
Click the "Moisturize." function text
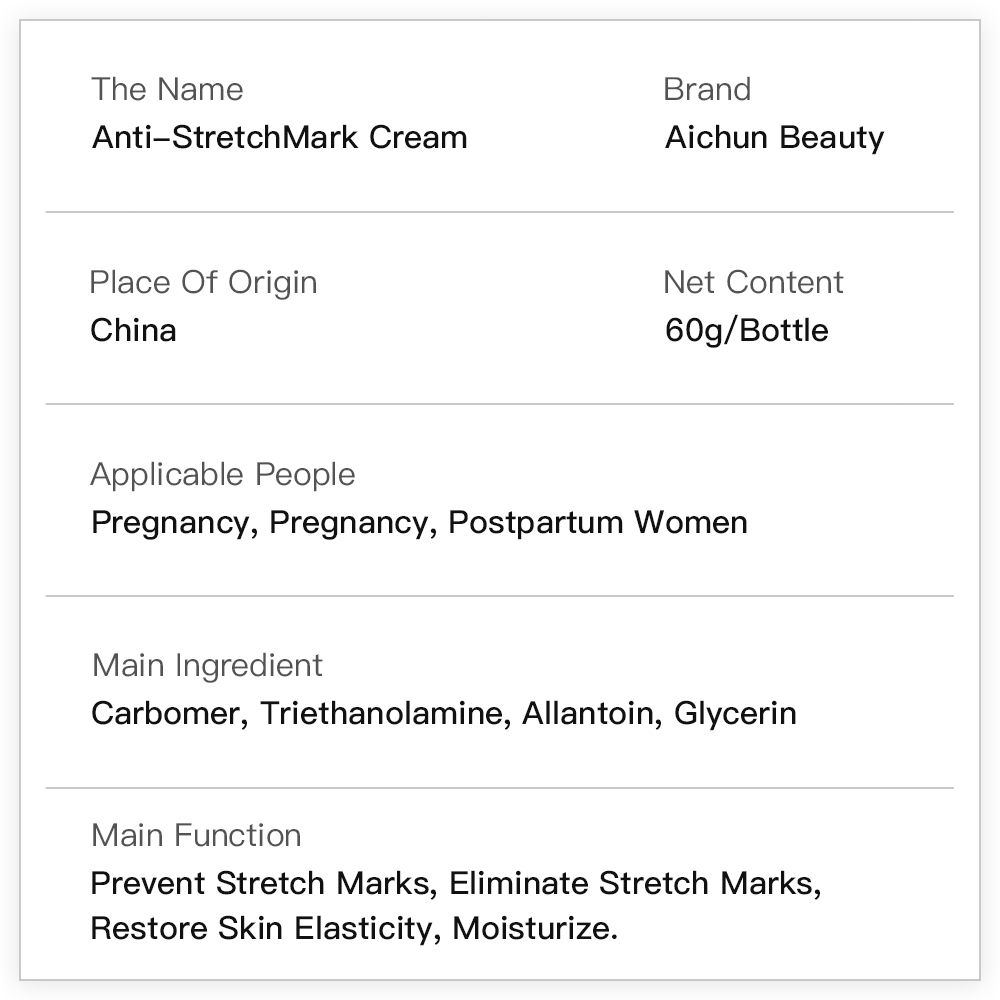pos(535,928)
